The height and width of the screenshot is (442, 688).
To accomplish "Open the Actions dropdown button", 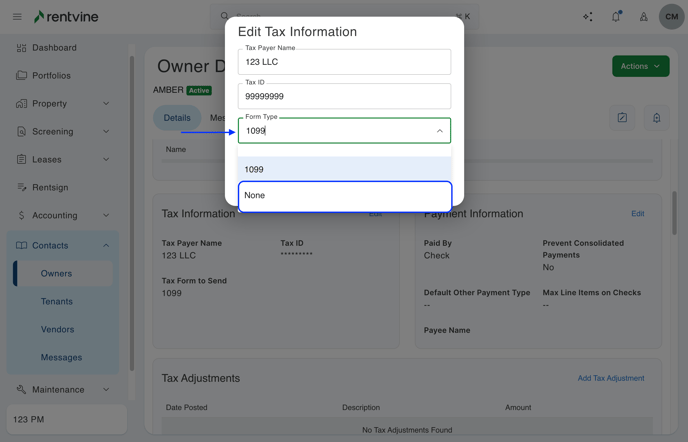I will [640, 67].
